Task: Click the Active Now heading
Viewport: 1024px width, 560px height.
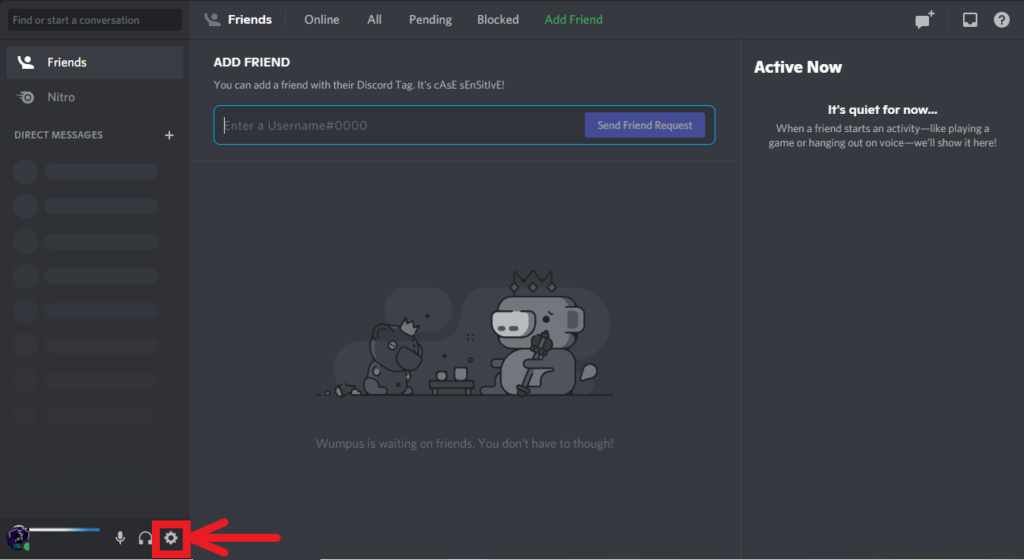Action: (x=797, y=67)
